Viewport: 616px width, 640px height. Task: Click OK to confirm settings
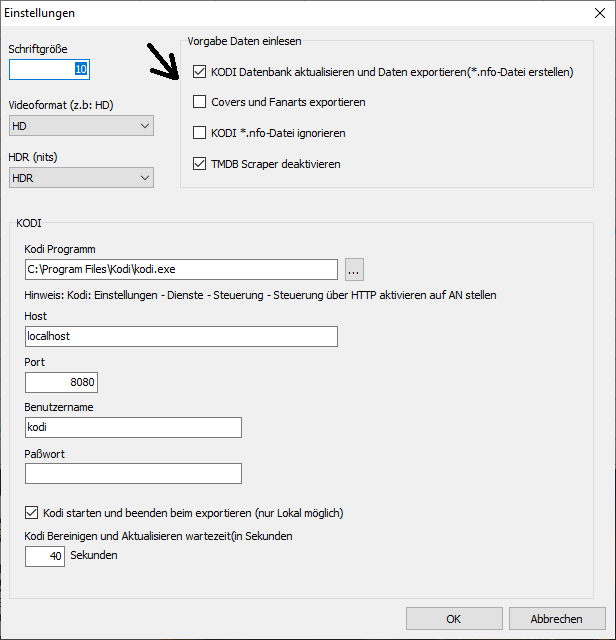pos(454,619)
